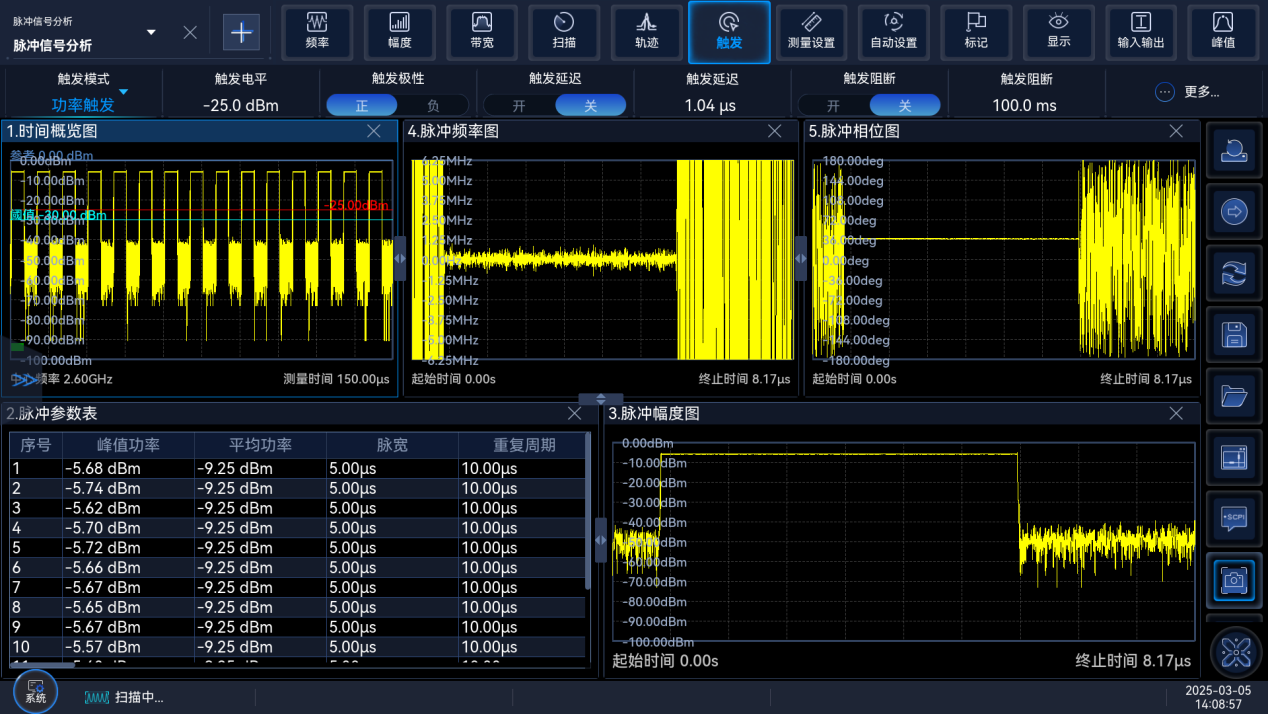
Task: Click the open folder icon in sidebar
Action: [x=1234, y=397]
